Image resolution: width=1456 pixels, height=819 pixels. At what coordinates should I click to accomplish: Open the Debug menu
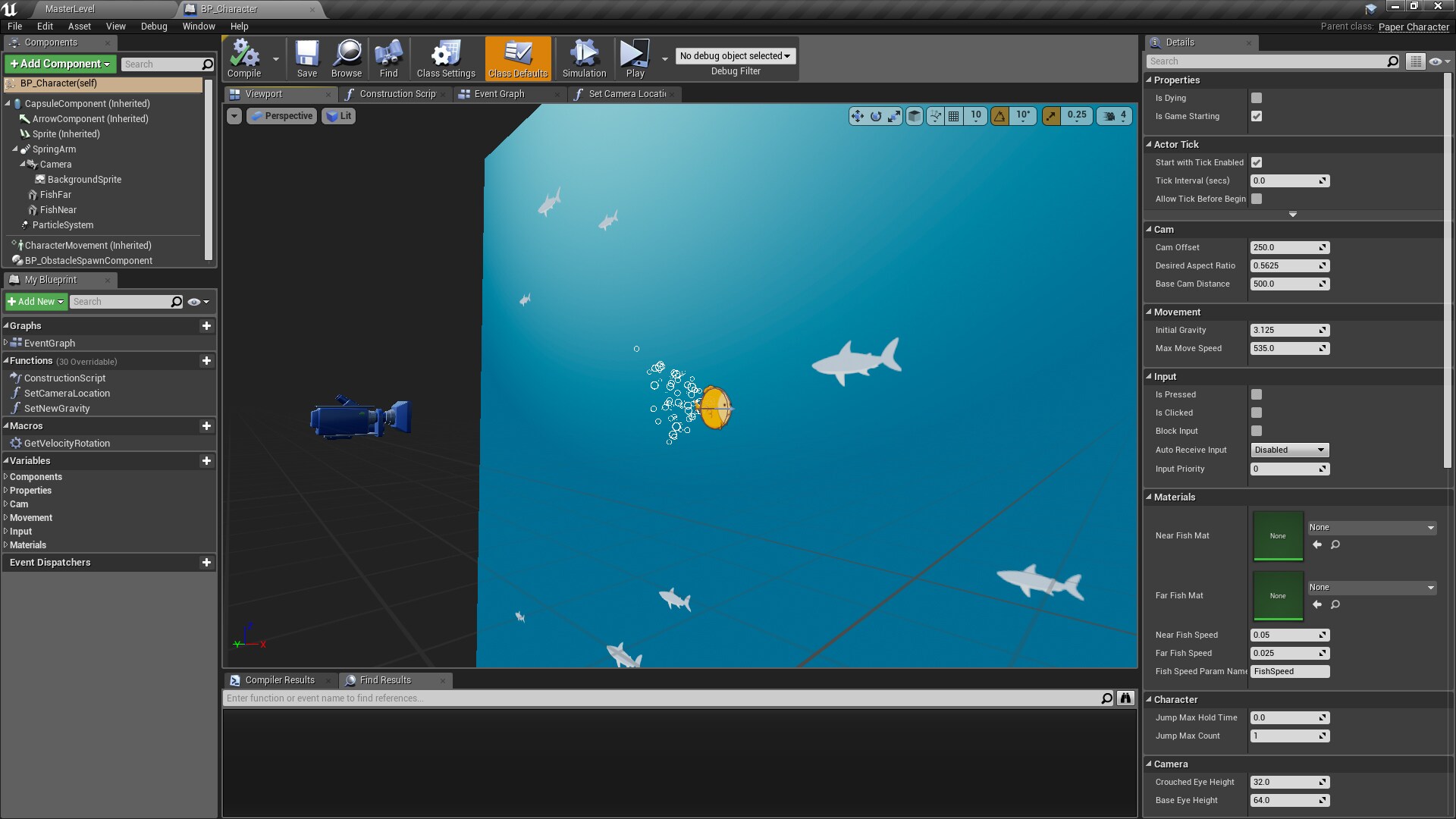coord(153,26)
